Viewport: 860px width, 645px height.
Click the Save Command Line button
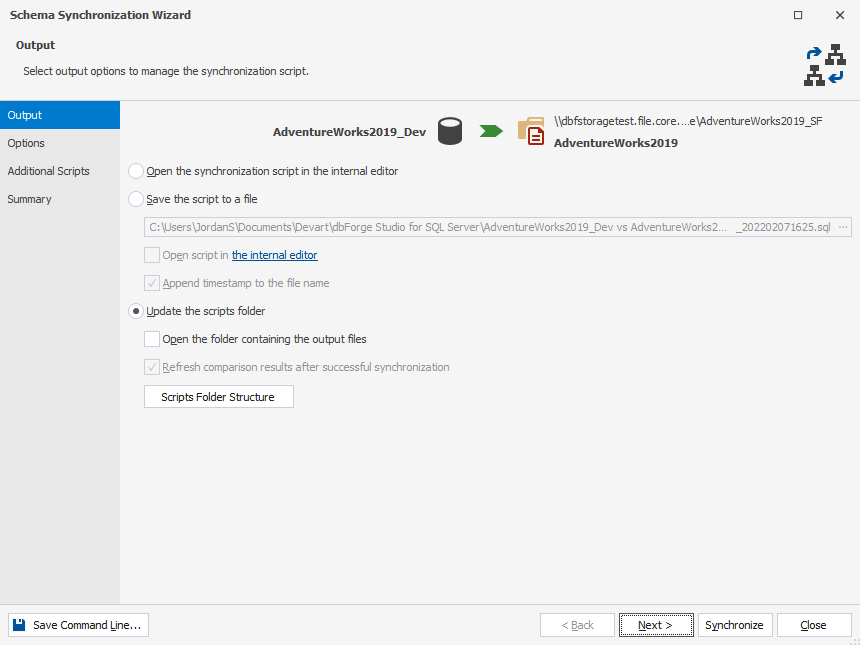(78, 625)
